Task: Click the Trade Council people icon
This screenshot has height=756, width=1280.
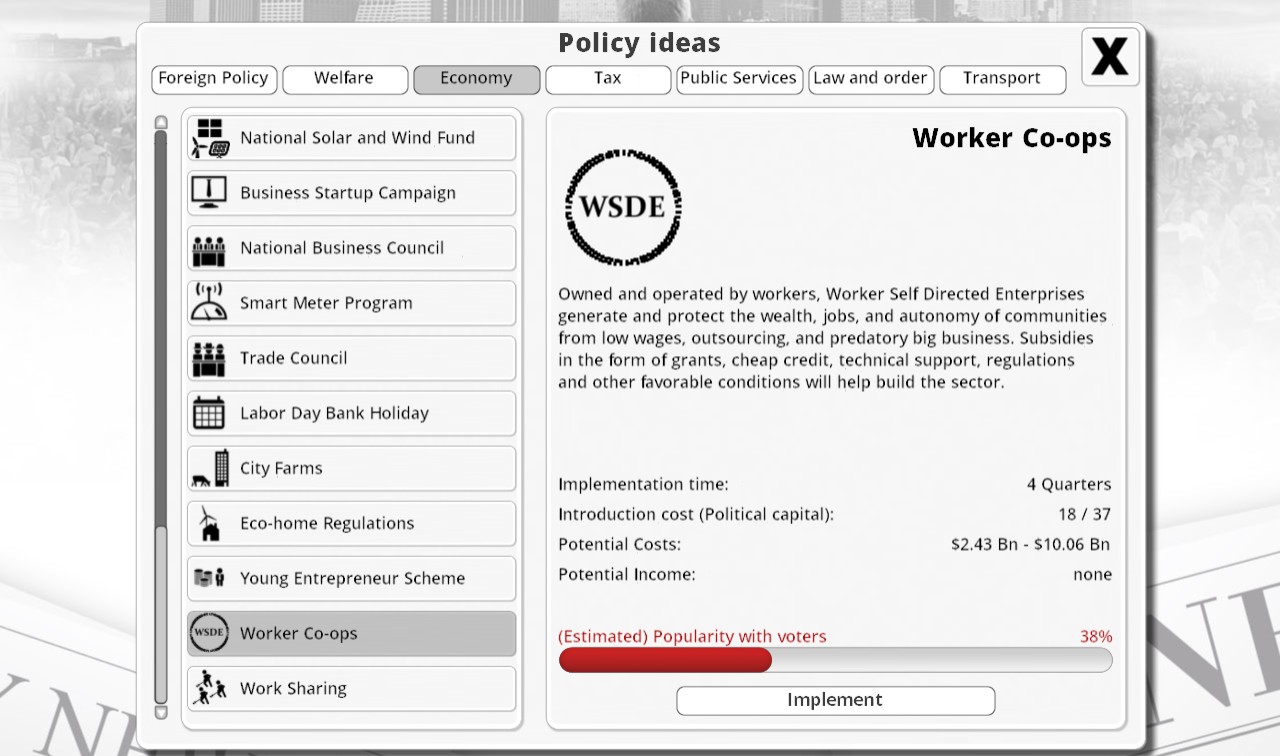Action: point(209,359)
